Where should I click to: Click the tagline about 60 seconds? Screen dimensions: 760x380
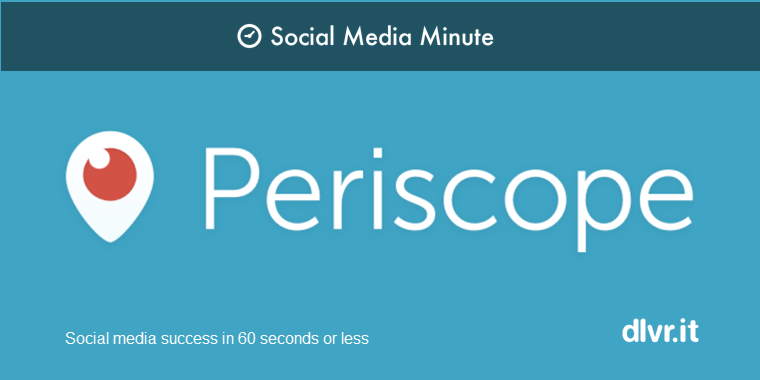(x=217, y=338)
